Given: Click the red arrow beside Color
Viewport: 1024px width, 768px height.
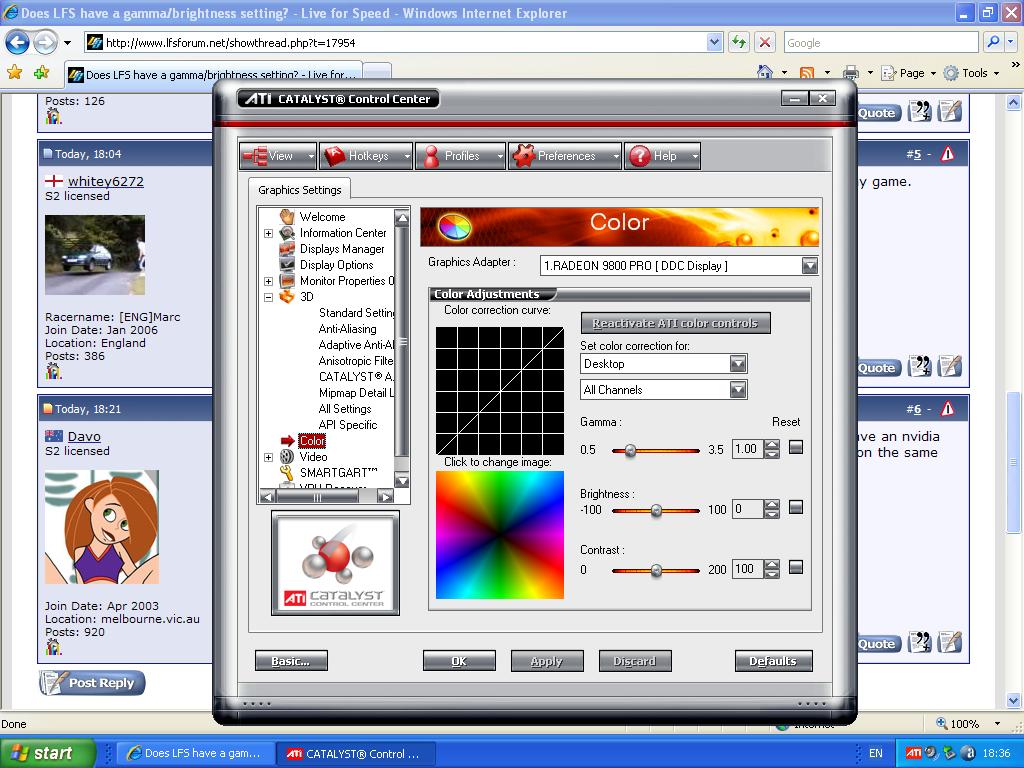Looking at the screenshot, I should click(x=287, y=441).
